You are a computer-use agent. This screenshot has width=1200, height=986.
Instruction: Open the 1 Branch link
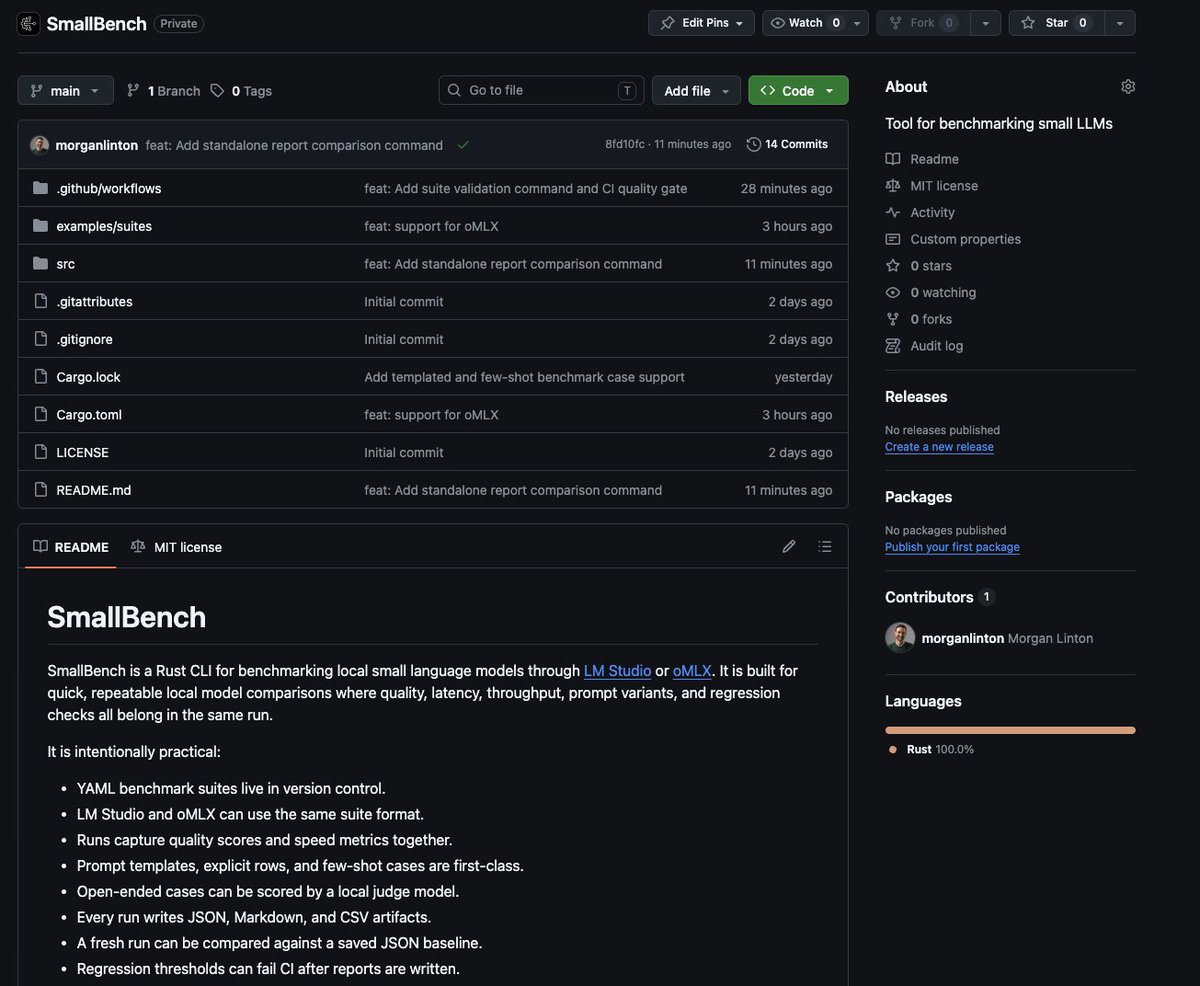click(163, 90)
